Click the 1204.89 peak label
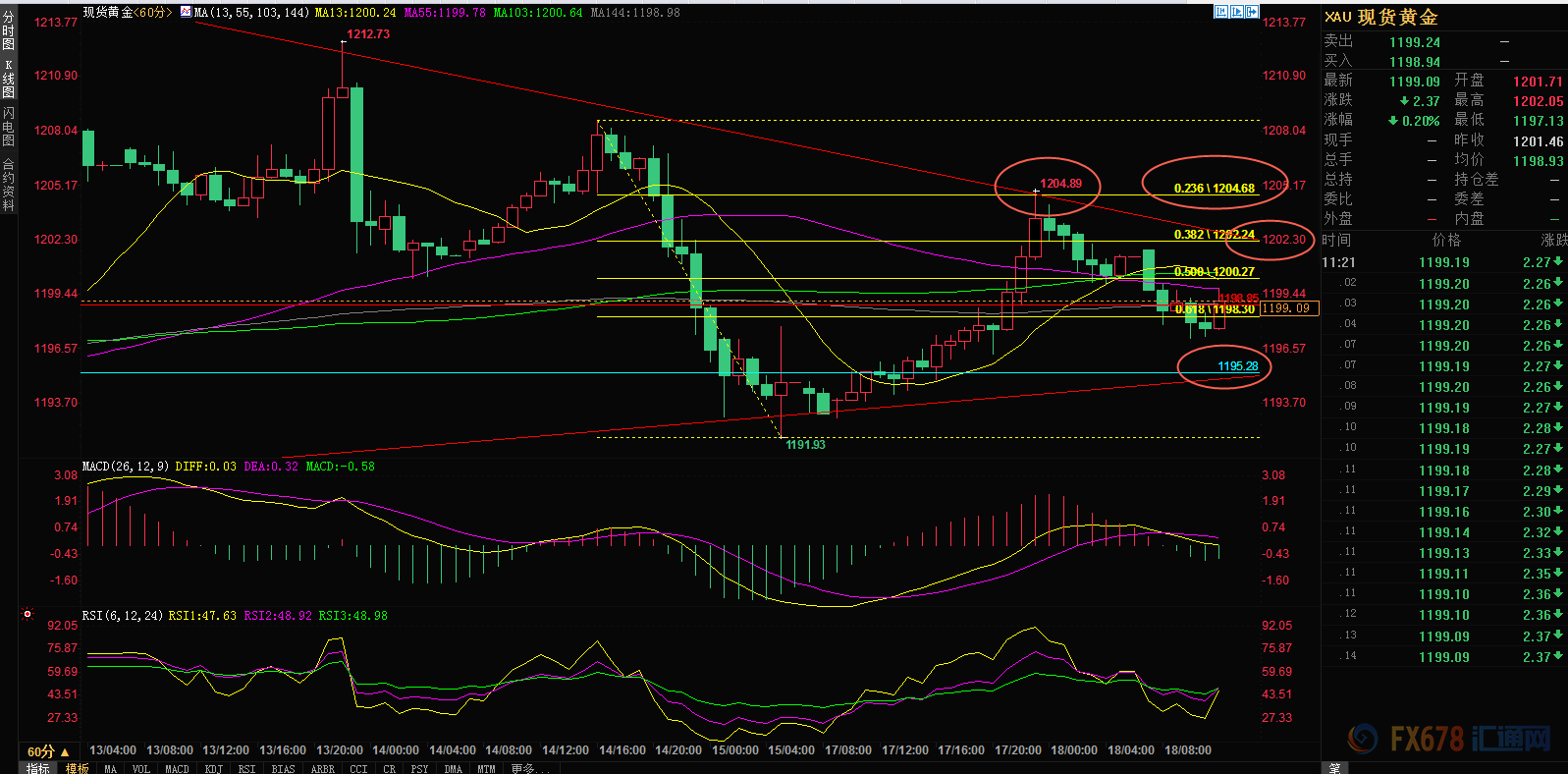The width and height of the screenshot is (1568, 774). [1060, 184]
